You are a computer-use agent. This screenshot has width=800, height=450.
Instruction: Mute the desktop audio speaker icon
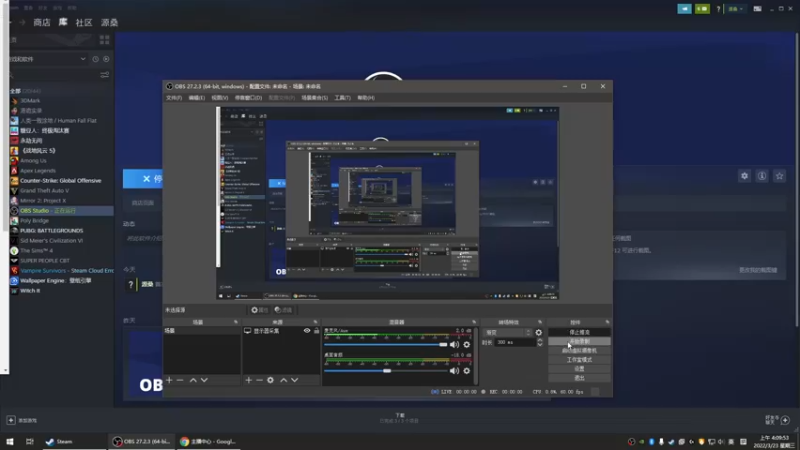tap(454, 371)
